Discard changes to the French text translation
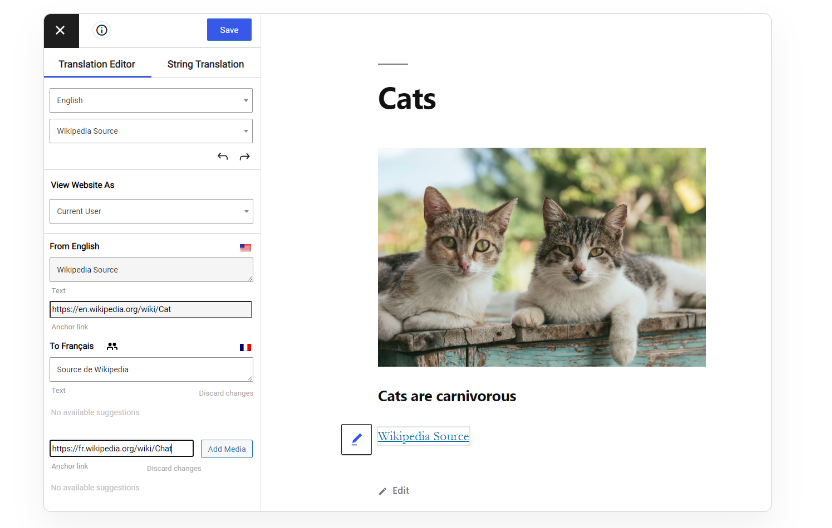This screenshot has height=528, width=832. pyautogui.click(x=226, y=393)
